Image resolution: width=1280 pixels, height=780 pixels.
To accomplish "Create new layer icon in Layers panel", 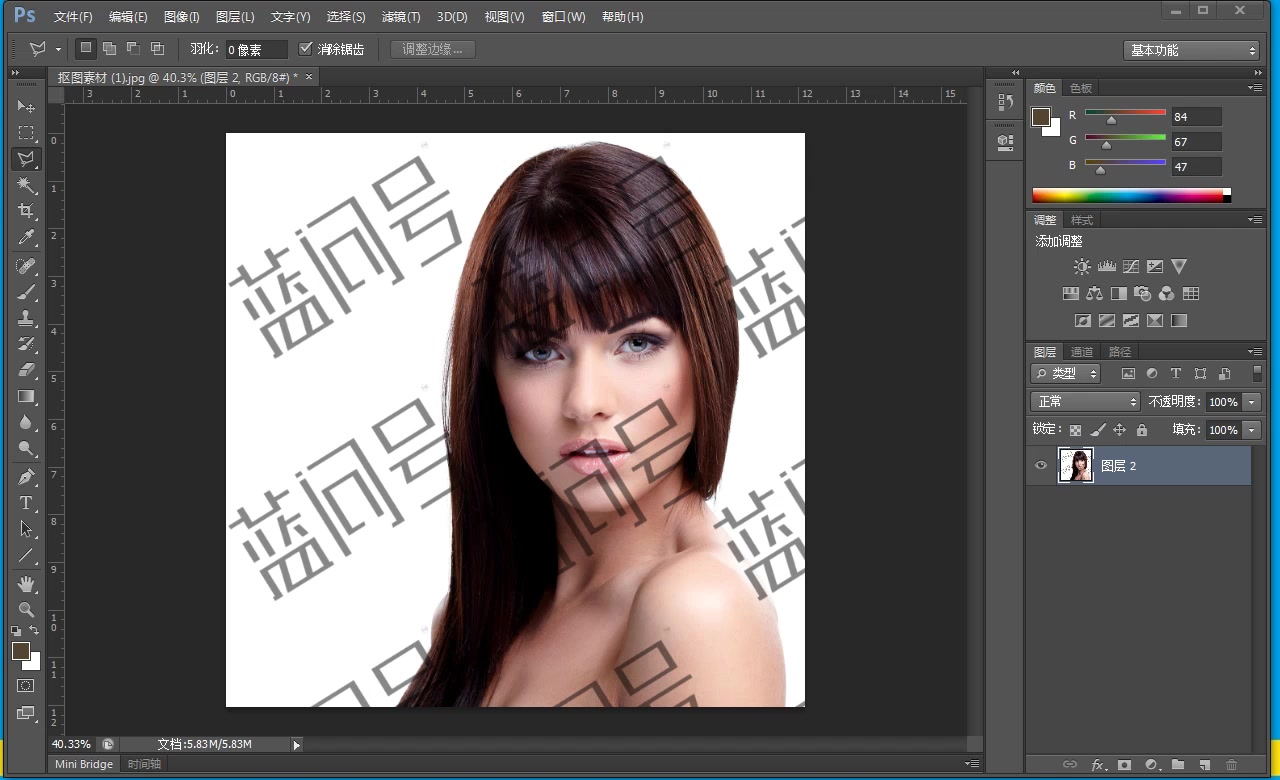I will tap(1204, 765).
